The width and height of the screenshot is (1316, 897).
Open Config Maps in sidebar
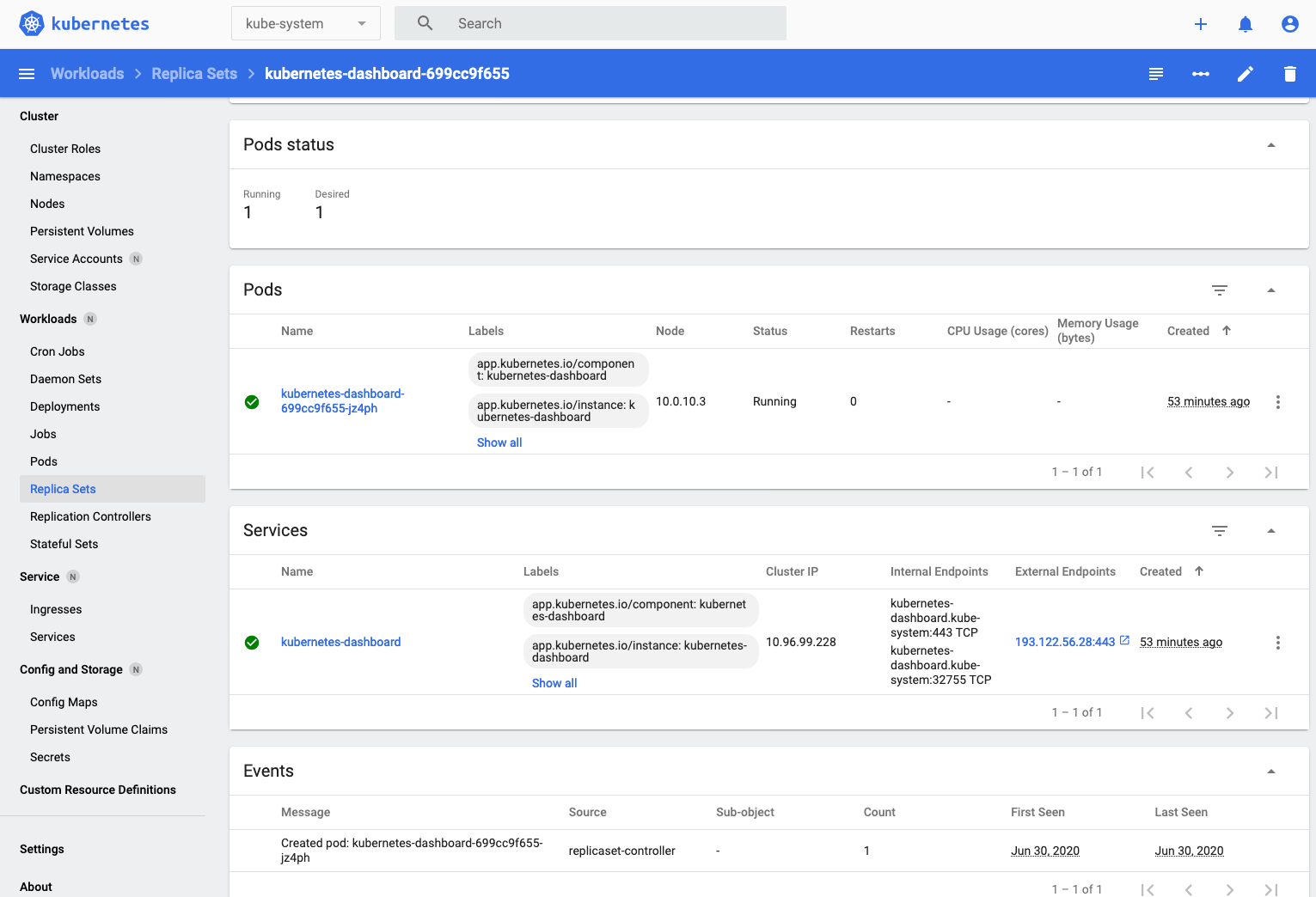coord(64,702)
